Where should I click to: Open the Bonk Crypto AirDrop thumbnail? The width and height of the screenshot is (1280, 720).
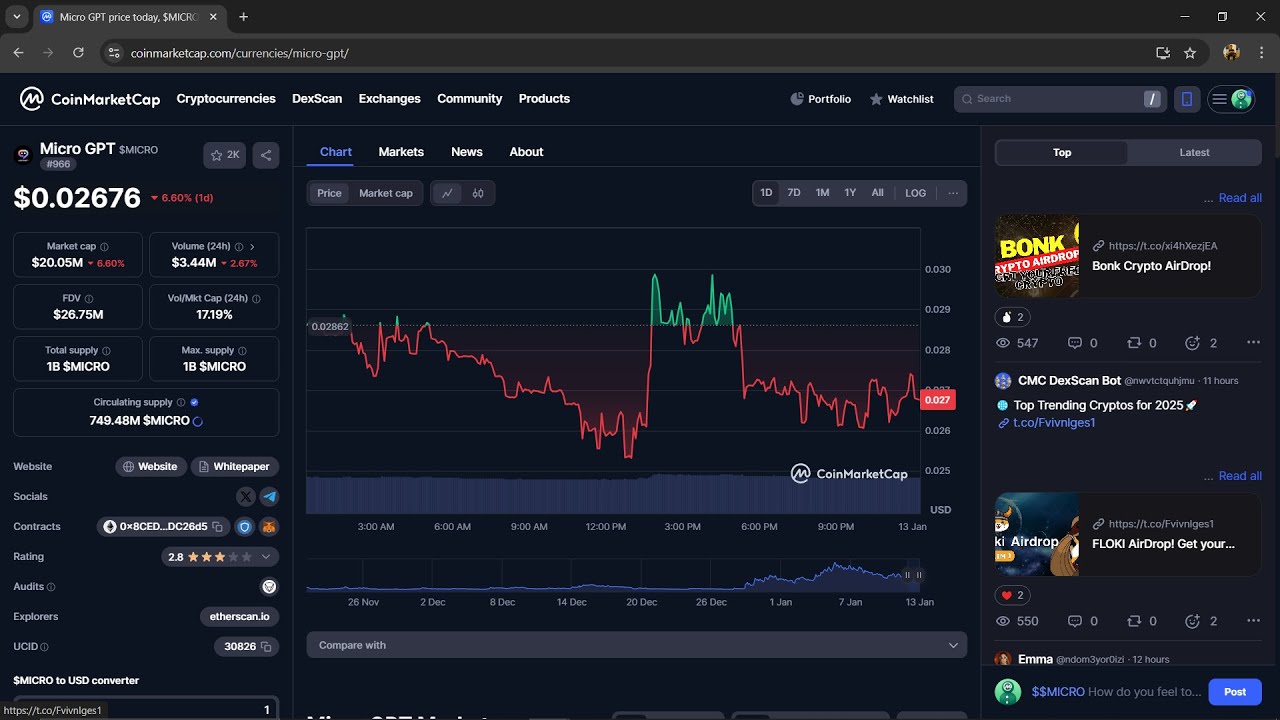pyautogui.click(x=1037, y=256)
